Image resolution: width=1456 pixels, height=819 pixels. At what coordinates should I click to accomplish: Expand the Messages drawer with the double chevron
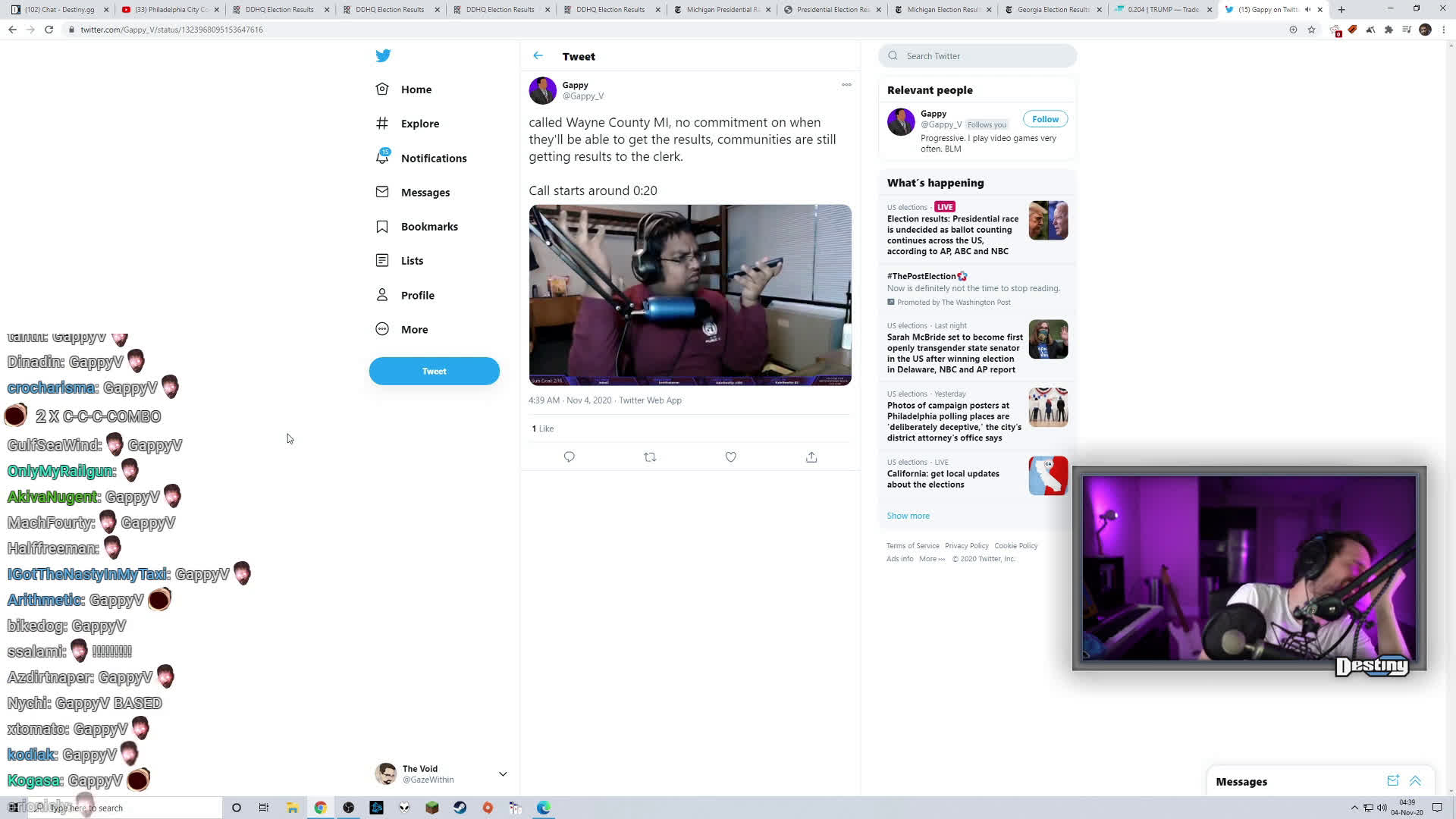1415,781
